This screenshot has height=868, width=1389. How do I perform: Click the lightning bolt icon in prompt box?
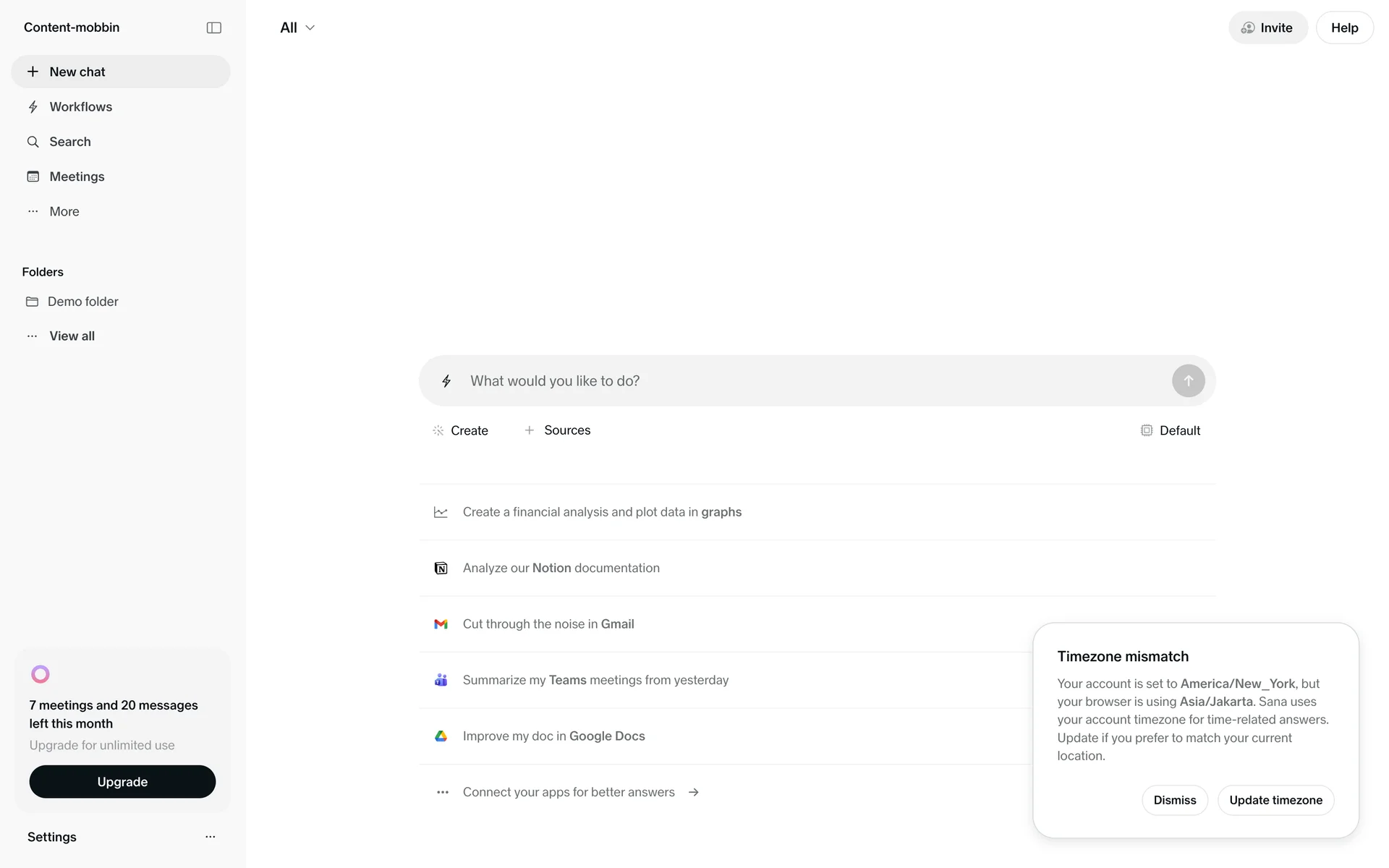point(446,381)
